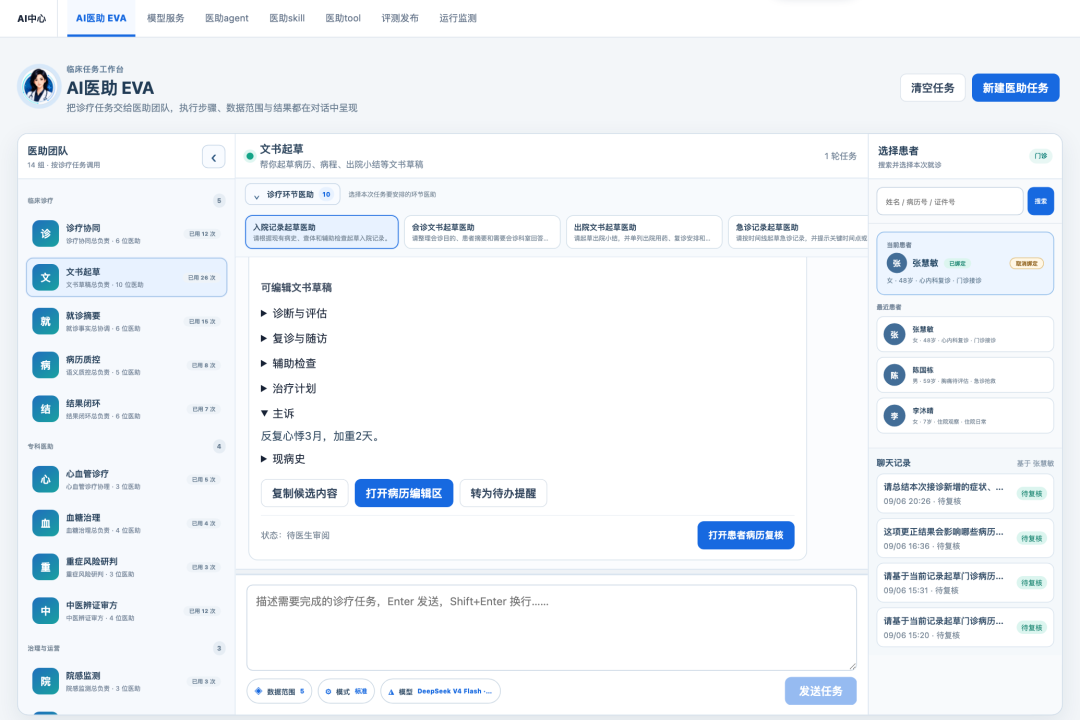Click the avatar of current patient 张慧敏
The image size is (1080, 720).
point(896,263)
